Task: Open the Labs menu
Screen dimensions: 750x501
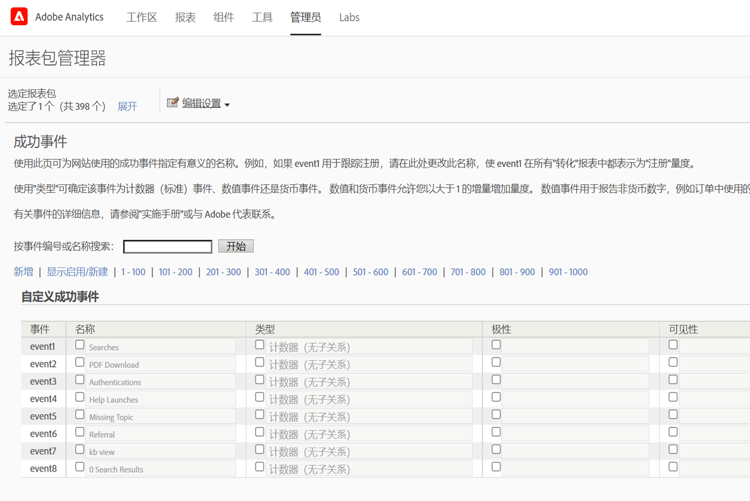Action: [x=349, y=17]
